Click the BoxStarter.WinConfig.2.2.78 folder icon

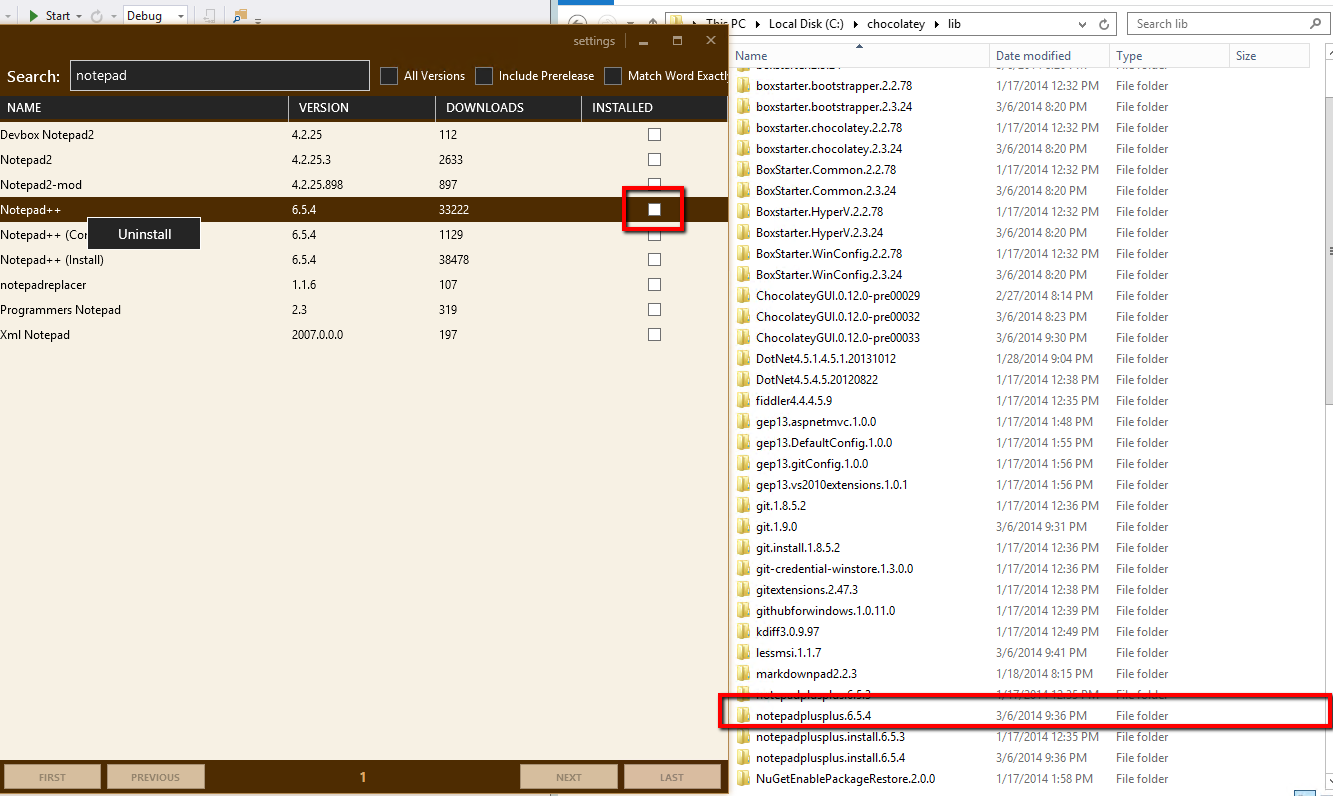[x=743, y=254]
